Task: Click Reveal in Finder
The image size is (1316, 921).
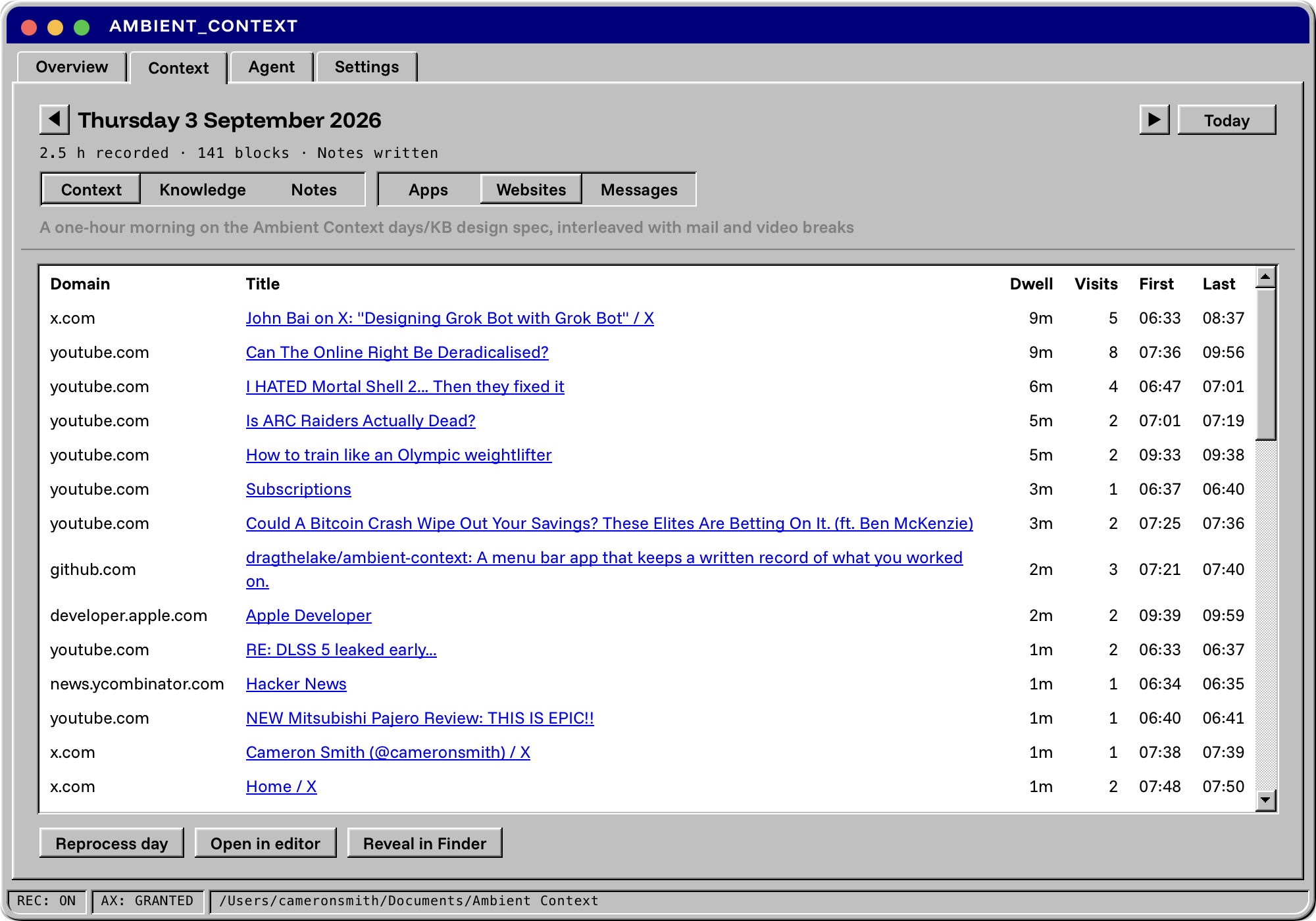Action: [x=424, y=843]
